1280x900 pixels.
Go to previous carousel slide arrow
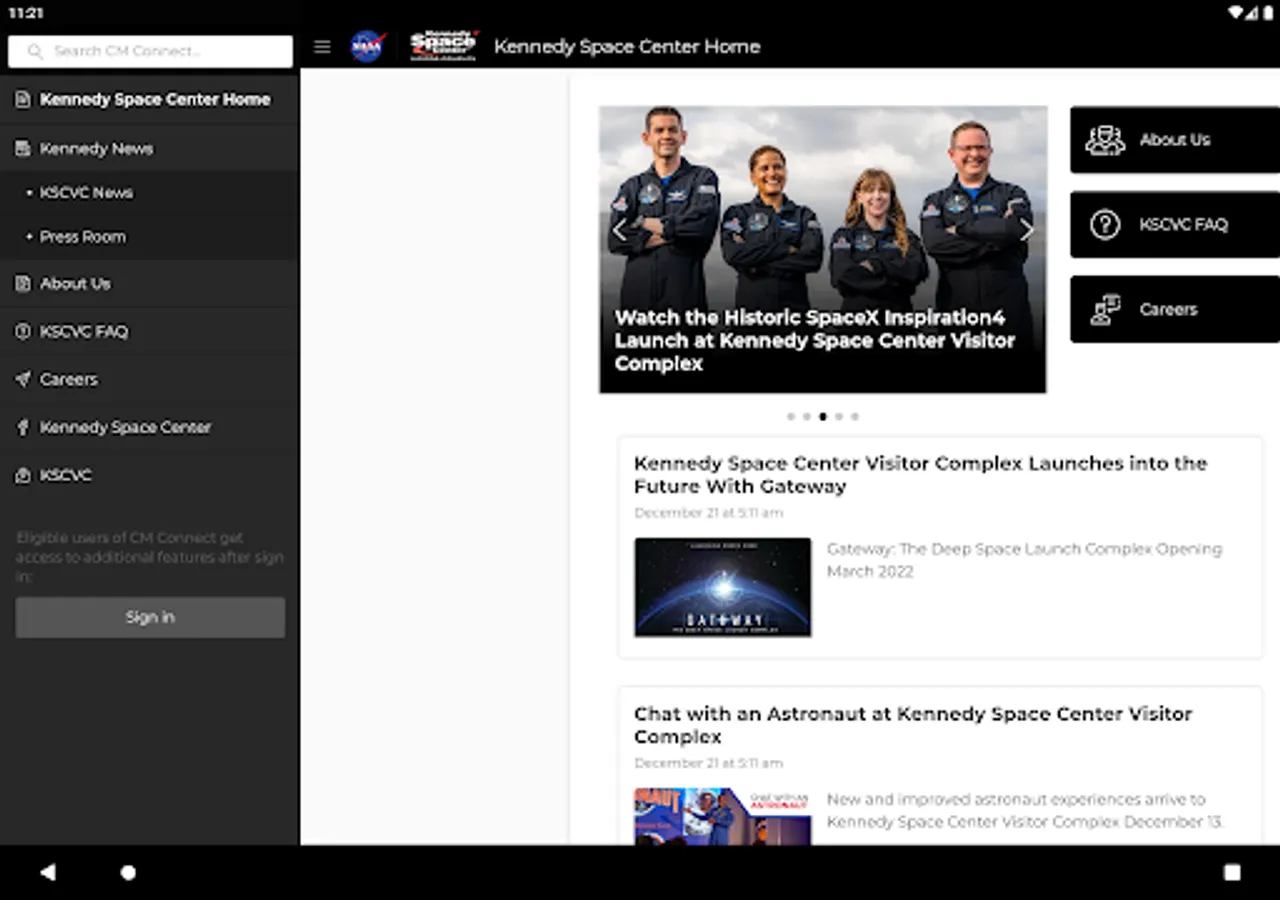619,231
